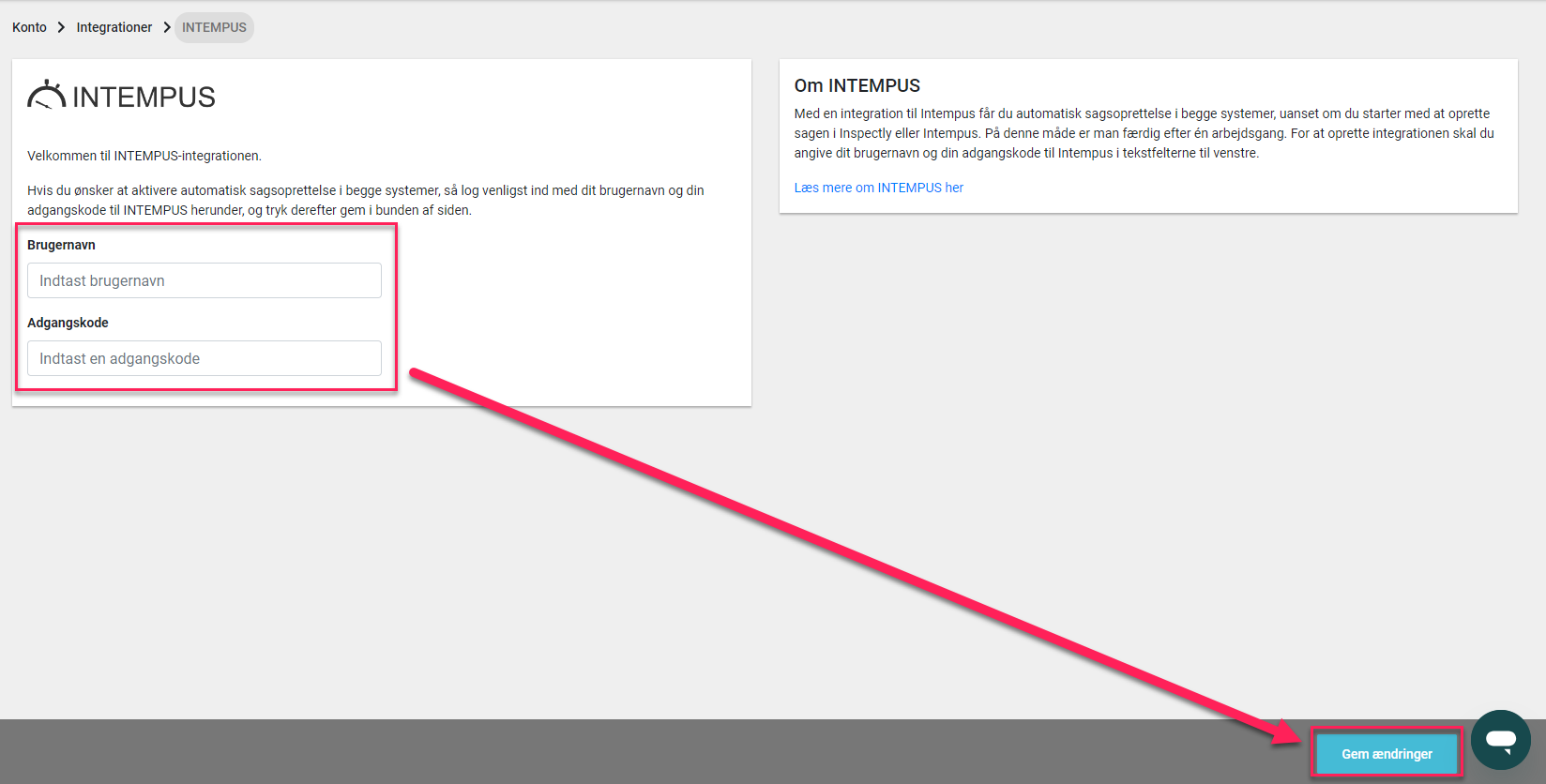1546x784 pixels.
Task: Click the Om INTEMPUS heading
Action: tap(857, 85)
